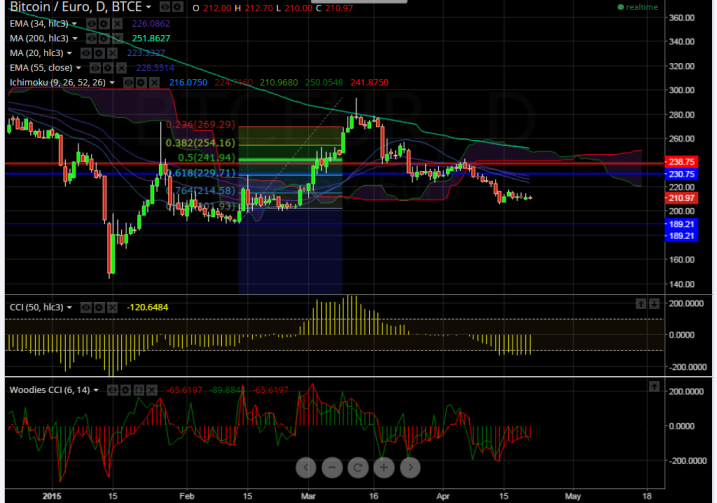Expand the Ichimoku (9, 26, 52, 26) dropdown arrow
This screenshot has height=503, width=717.
click(112, 83)
